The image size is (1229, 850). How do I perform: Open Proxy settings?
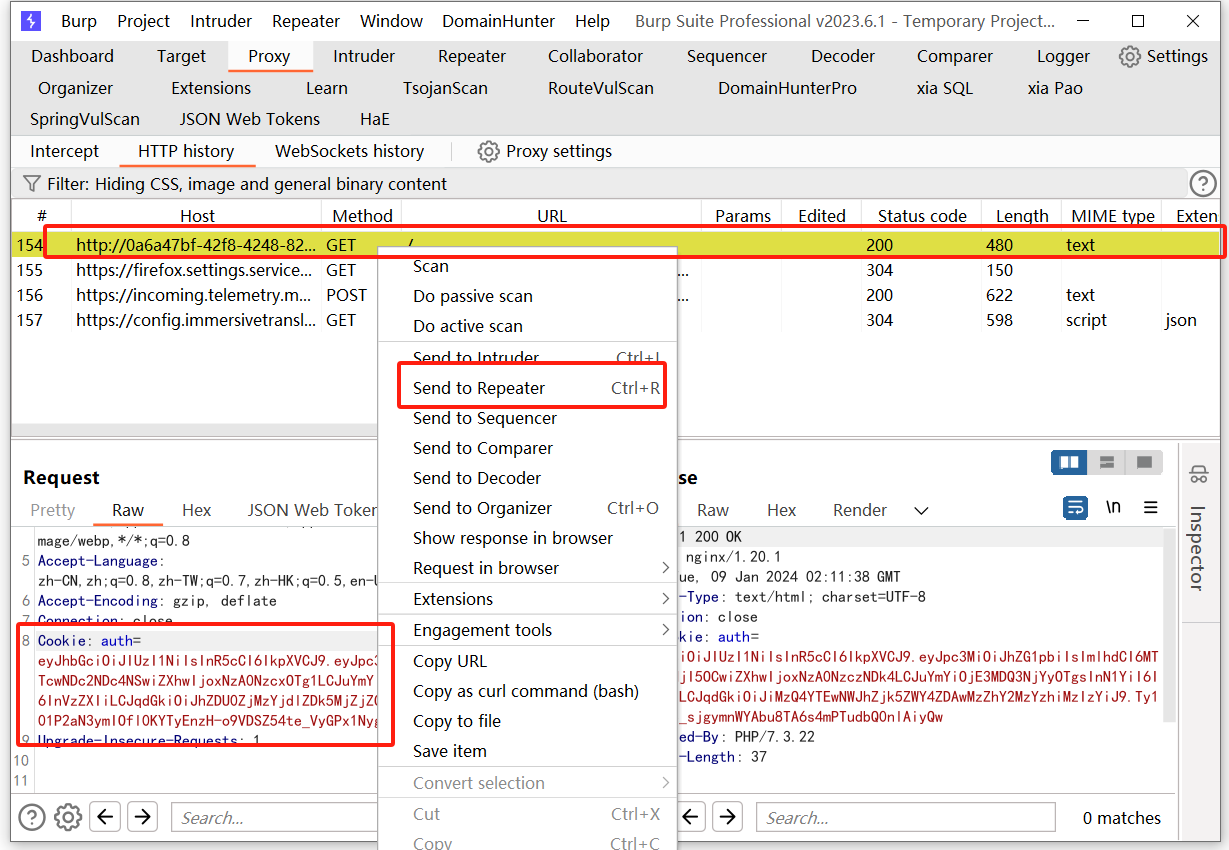pyautogui.click(x=545, y=151)
